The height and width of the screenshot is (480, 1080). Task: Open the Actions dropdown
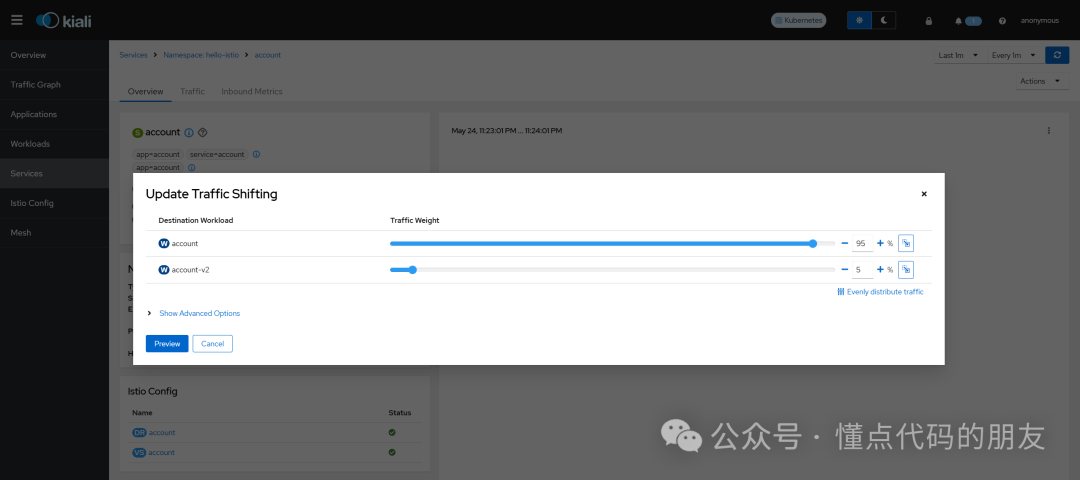click(x=1040, y=81)
